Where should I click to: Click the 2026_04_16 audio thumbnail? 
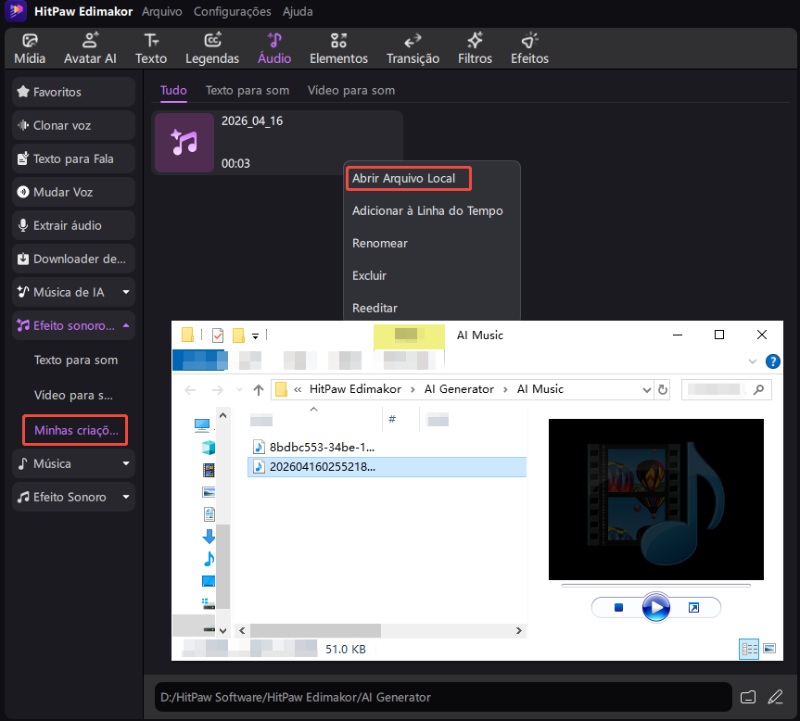pos(184,142)
